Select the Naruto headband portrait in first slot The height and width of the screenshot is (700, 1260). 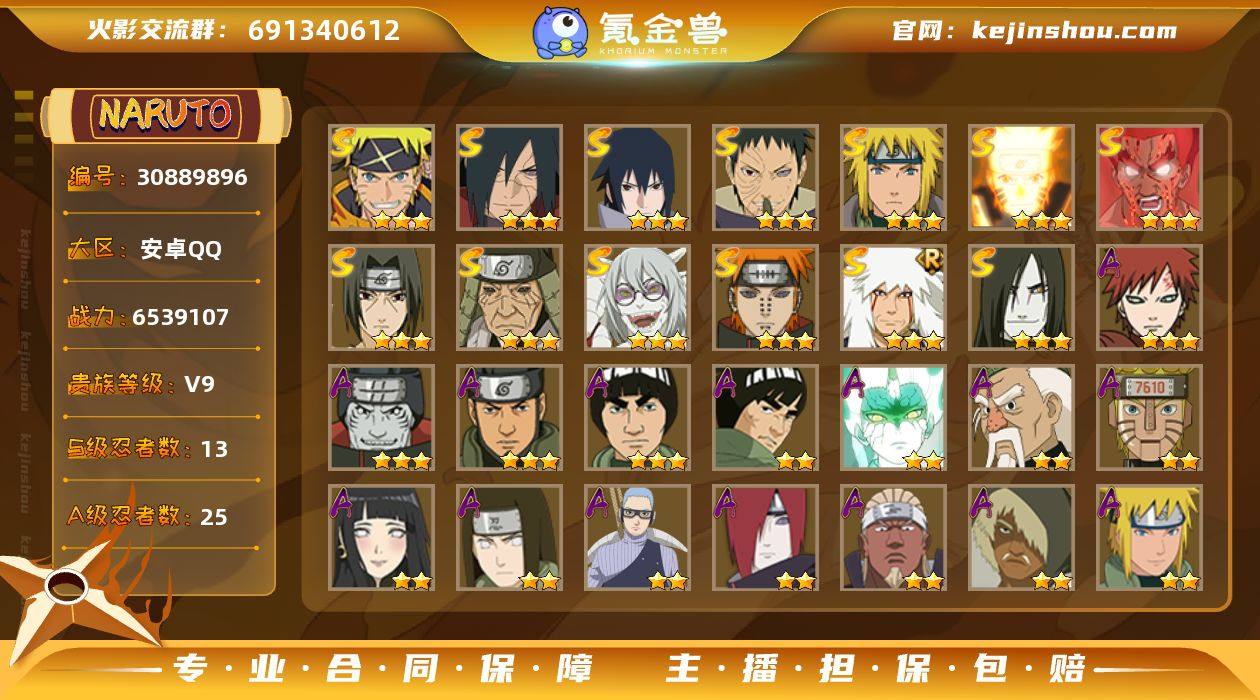point(381,178)
